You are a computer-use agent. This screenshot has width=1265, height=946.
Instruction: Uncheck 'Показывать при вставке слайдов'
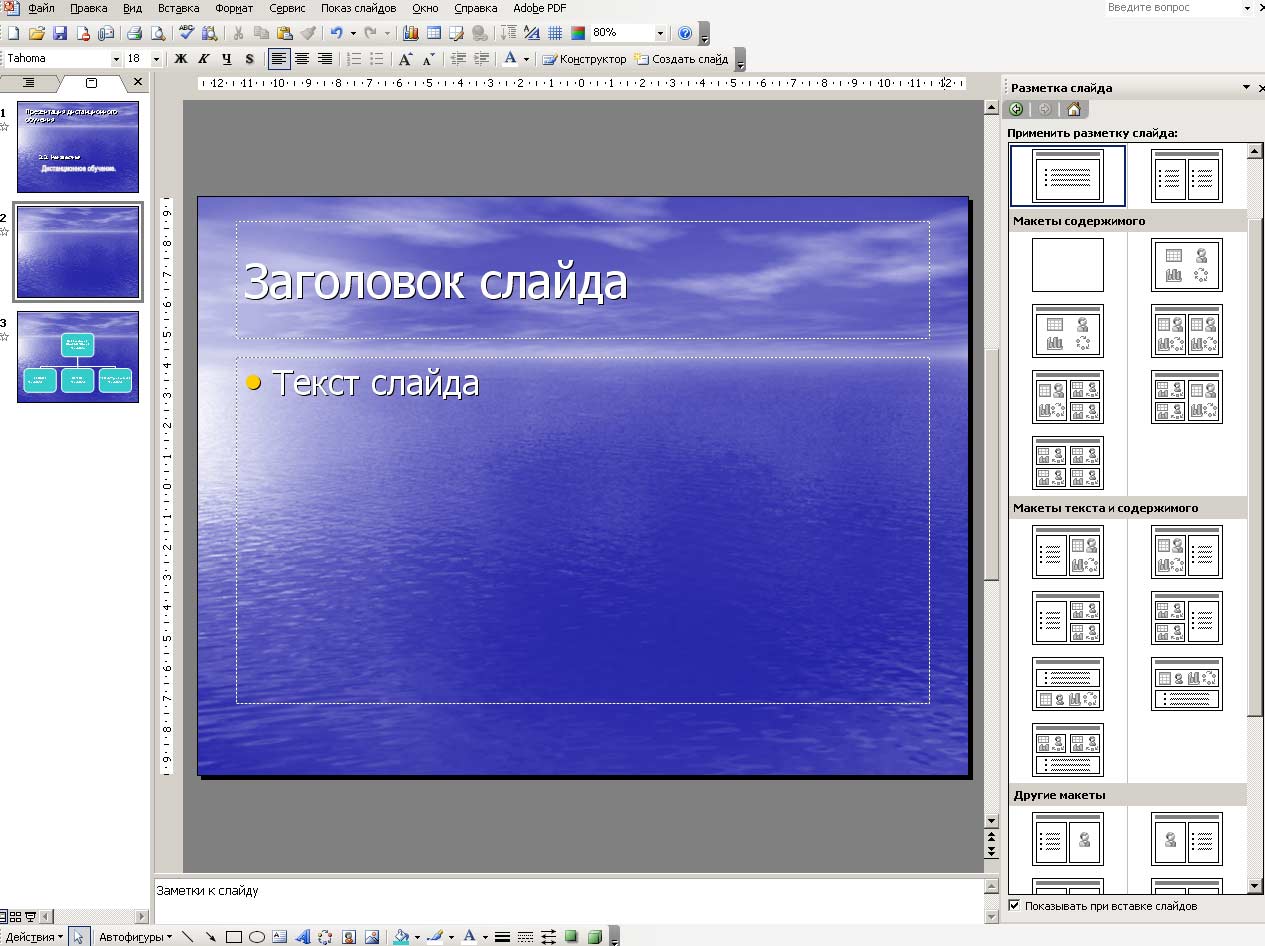[x=1015, y=906]
